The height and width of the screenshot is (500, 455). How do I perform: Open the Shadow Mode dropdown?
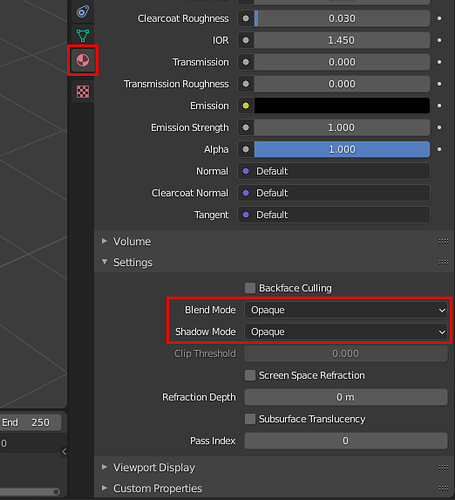tap(346, 332)
